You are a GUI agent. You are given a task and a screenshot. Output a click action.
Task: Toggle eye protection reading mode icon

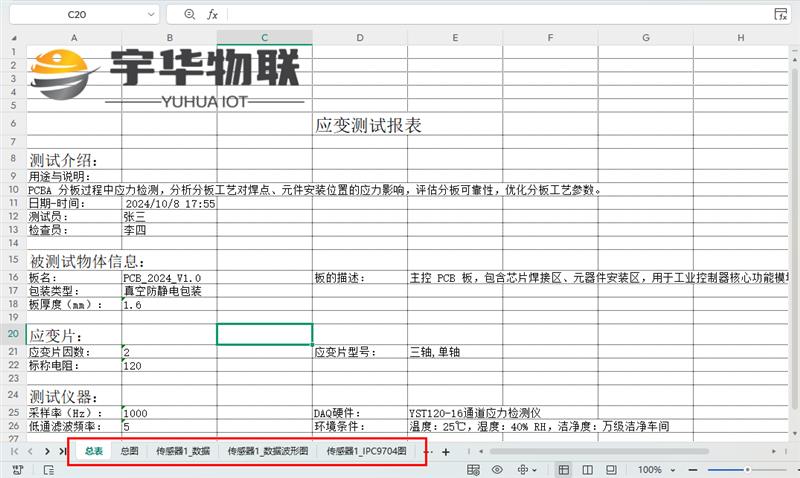pyautogui.click(x=495, y=470)
